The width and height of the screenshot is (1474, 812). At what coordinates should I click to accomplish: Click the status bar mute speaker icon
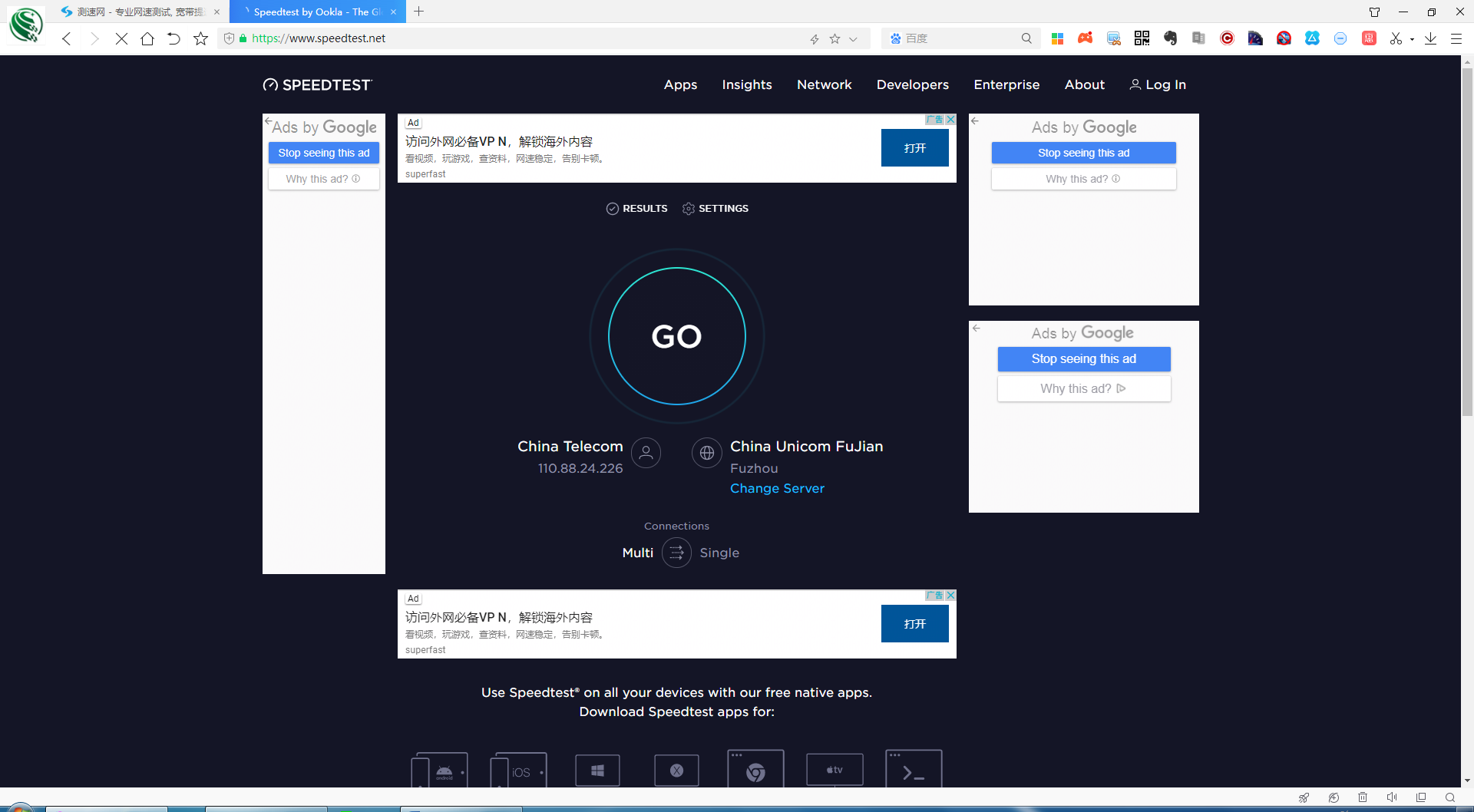click(1391, 797)
